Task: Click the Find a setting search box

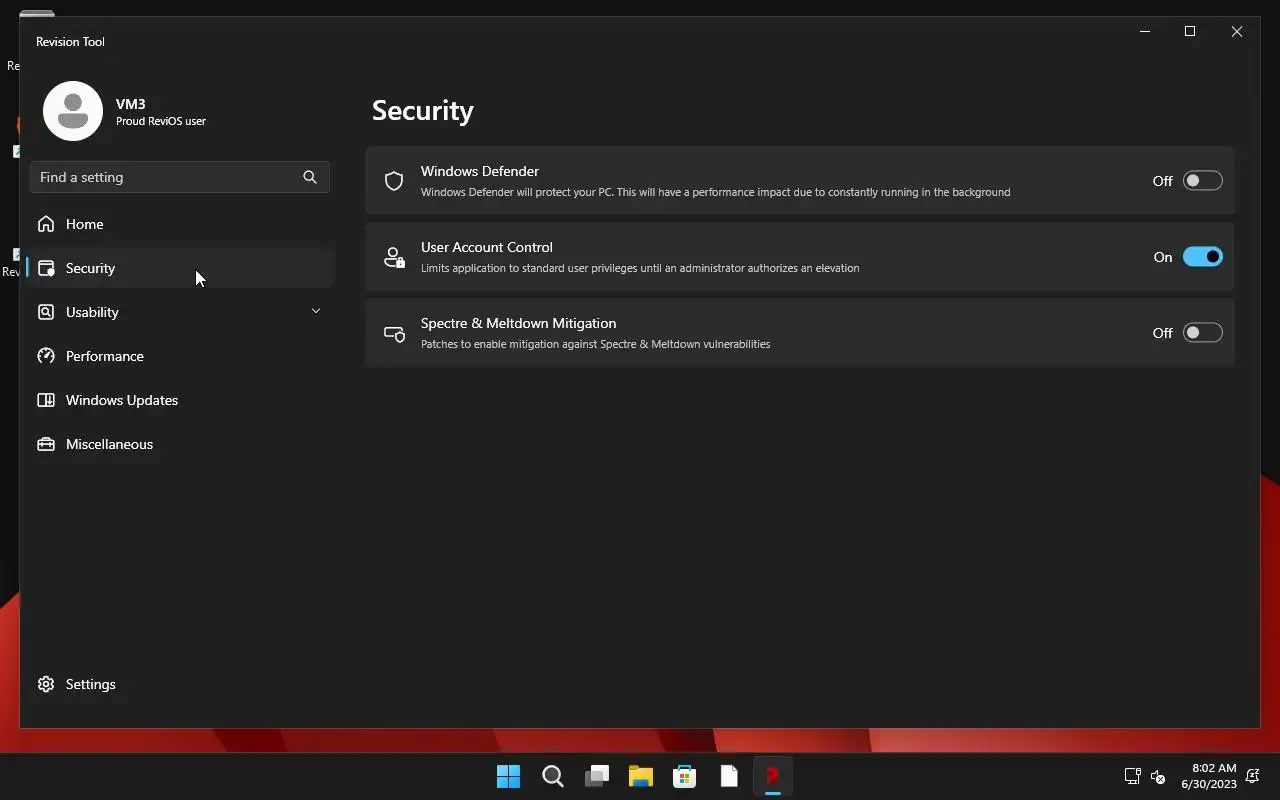Action: click(x=180, y=177)
